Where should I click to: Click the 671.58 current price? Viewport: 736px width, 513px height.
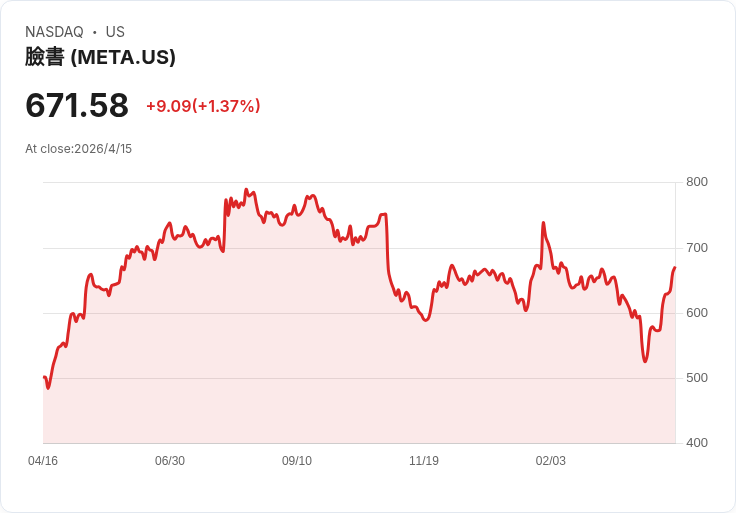tap(77, 105)
